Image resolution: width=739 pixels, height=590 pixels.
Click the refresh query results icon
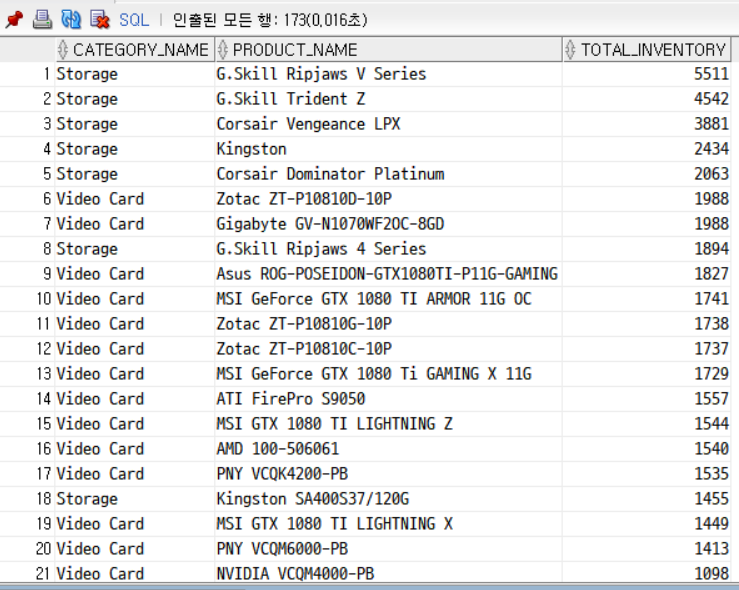coord(71,19)
